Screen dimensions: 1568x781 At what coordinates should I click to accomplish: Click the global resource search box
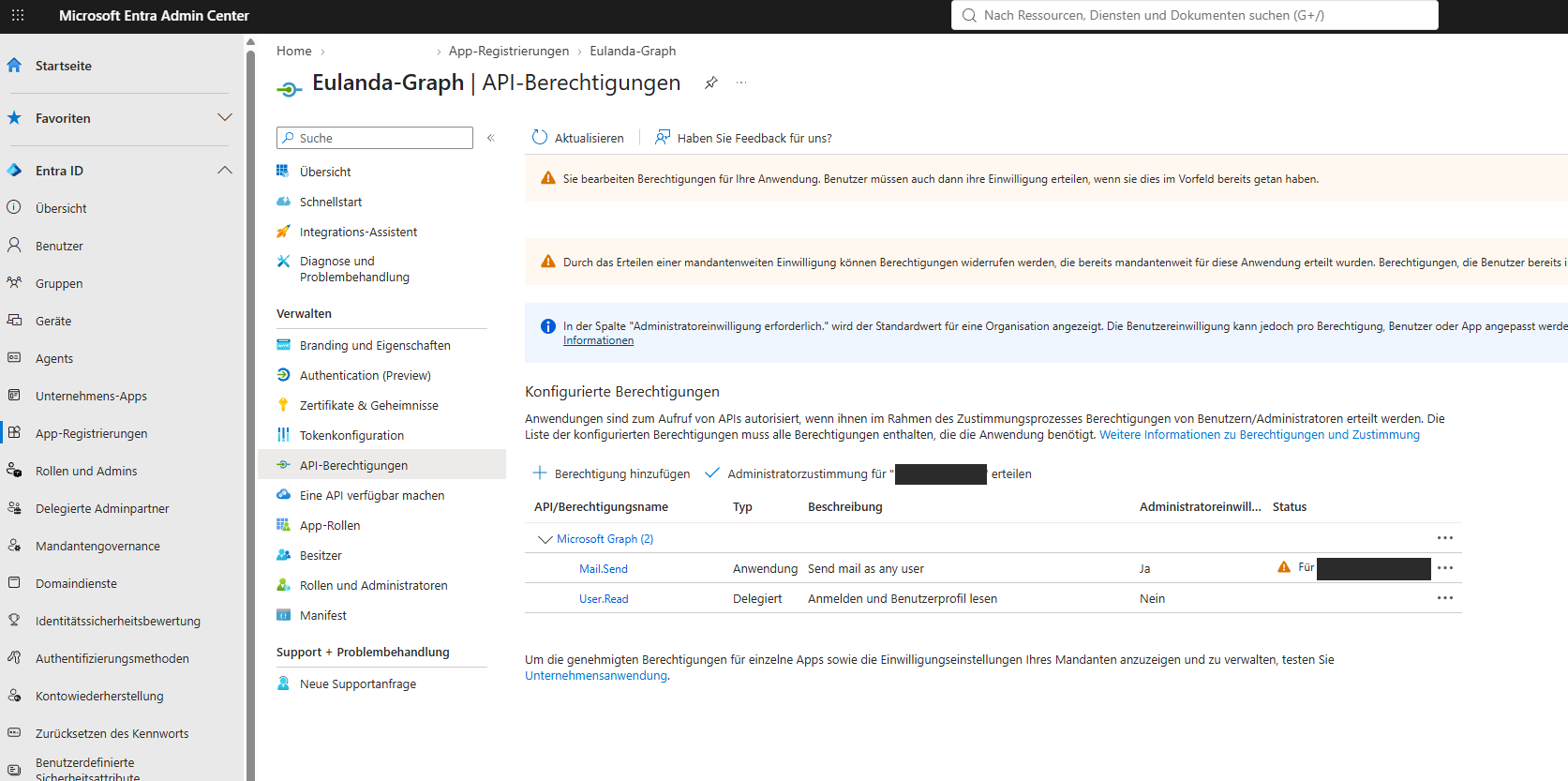pyautogui.click(x=1195, y=15)
